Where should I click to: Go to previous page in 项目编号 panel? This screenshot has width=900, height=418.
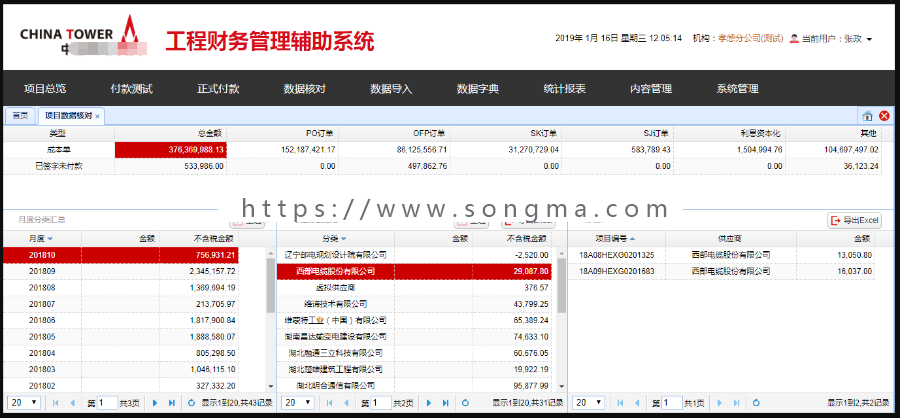click(637, 403)
